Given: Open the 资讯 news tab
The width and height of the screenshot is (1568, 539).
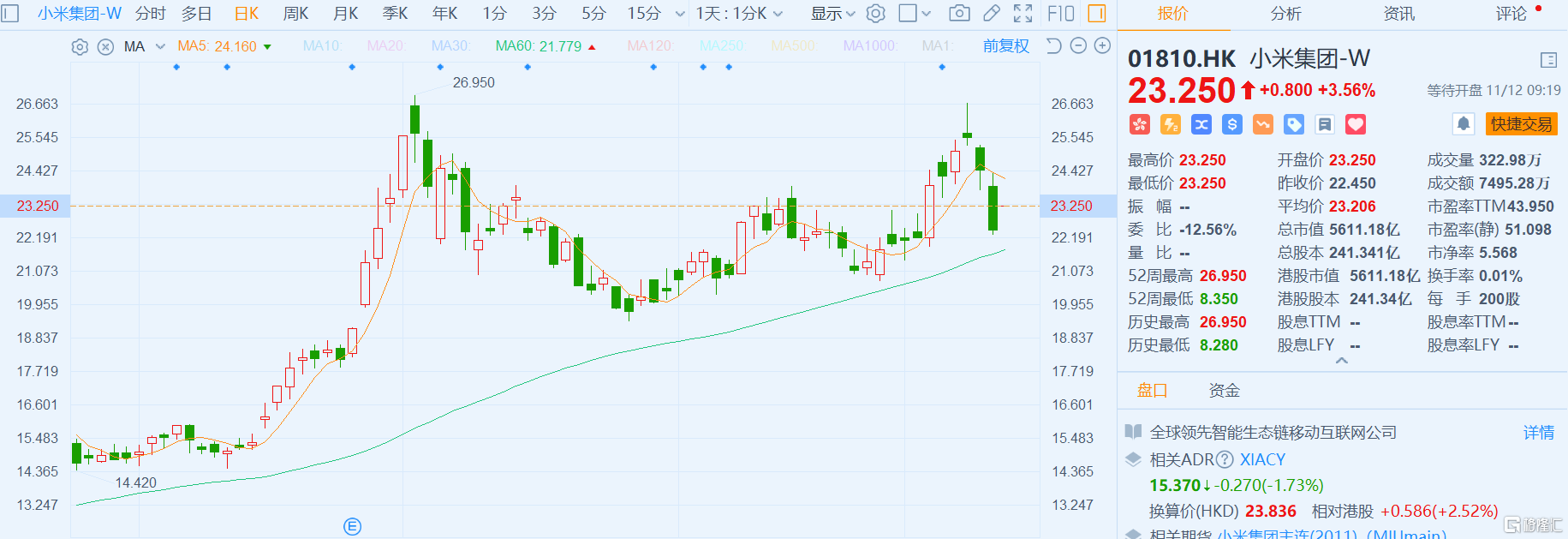Looking at the screenshot, I should click(x=1398, y=14).
